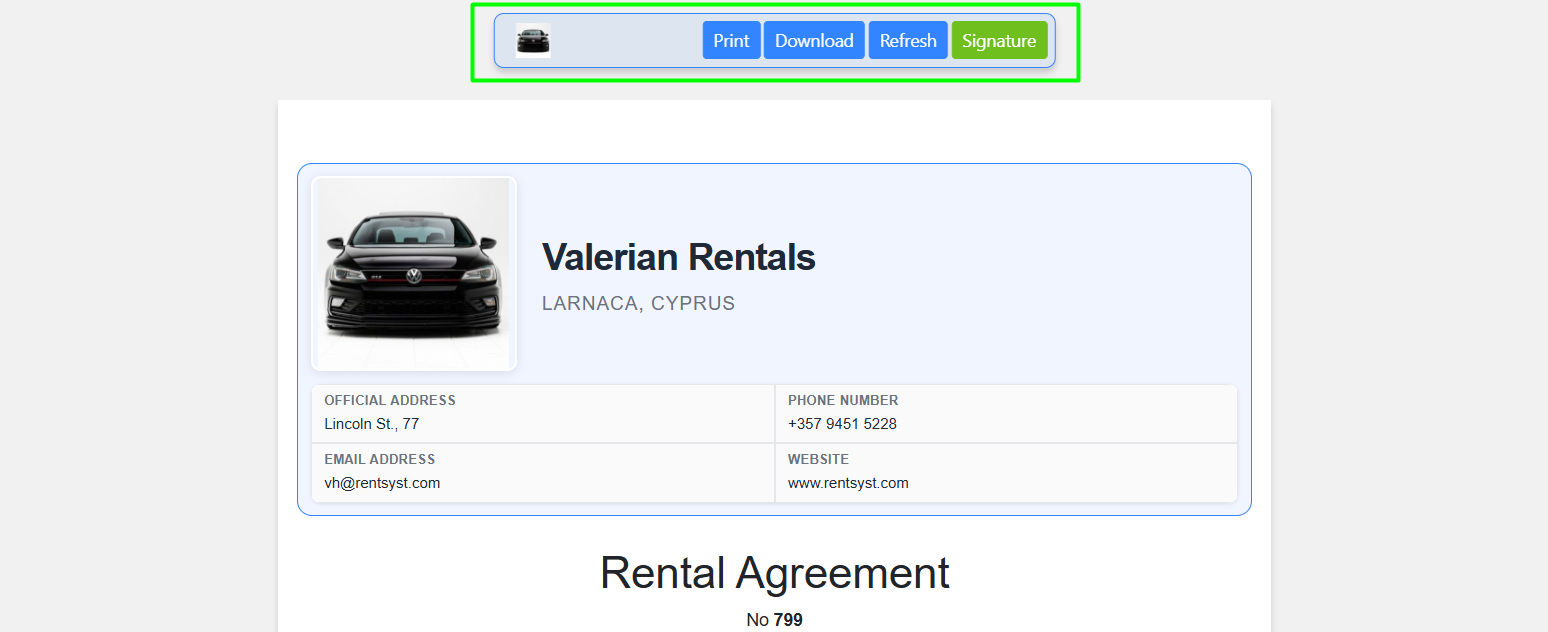Select the Lincoln St., 77 address
Image resolution: width=1548 pixels, height=632 pixels.
click(371, 424)
